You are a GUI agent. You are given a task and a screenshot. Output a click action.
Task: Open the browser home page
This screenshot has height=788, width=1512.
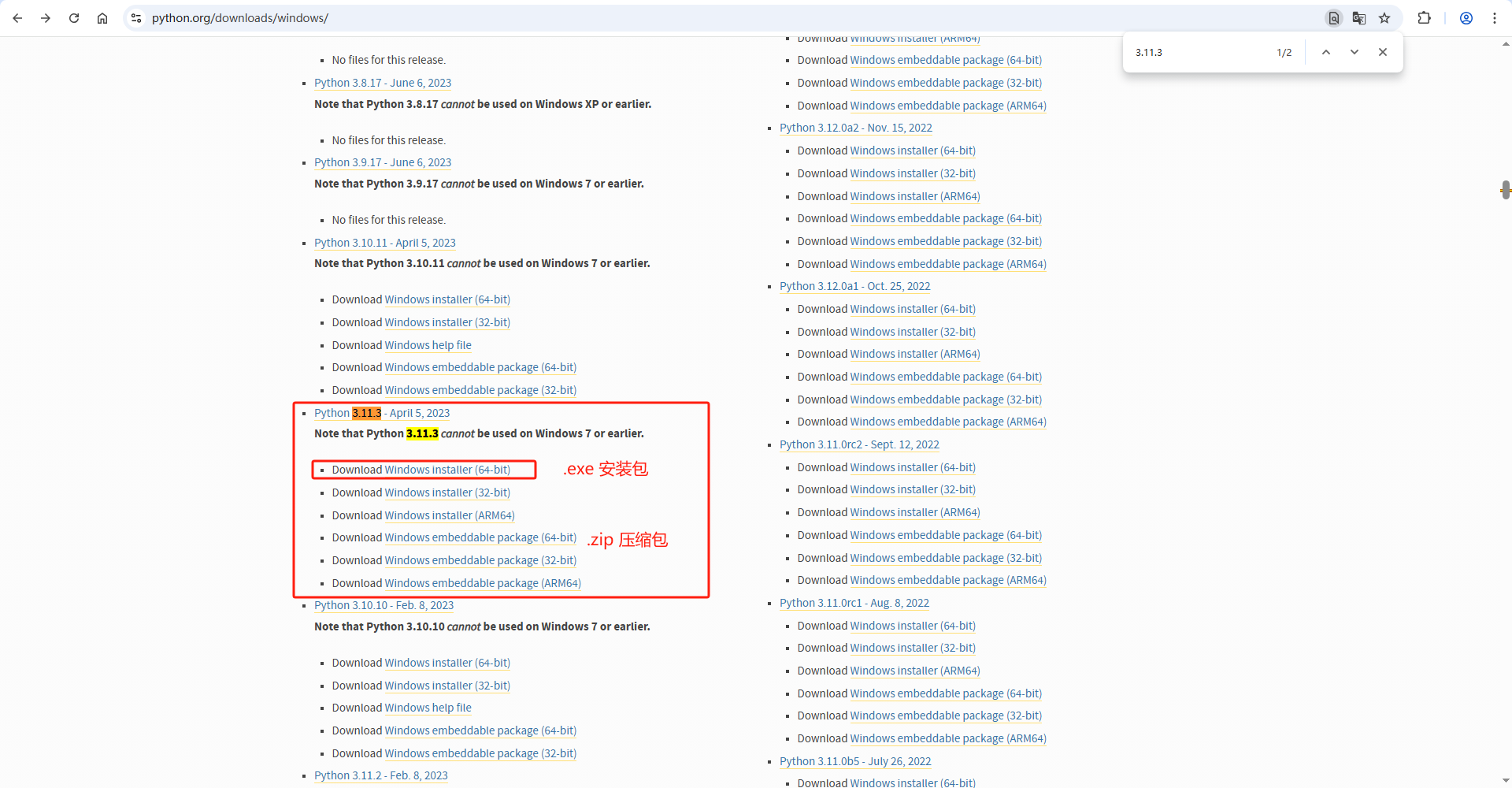tap(102, 18)
